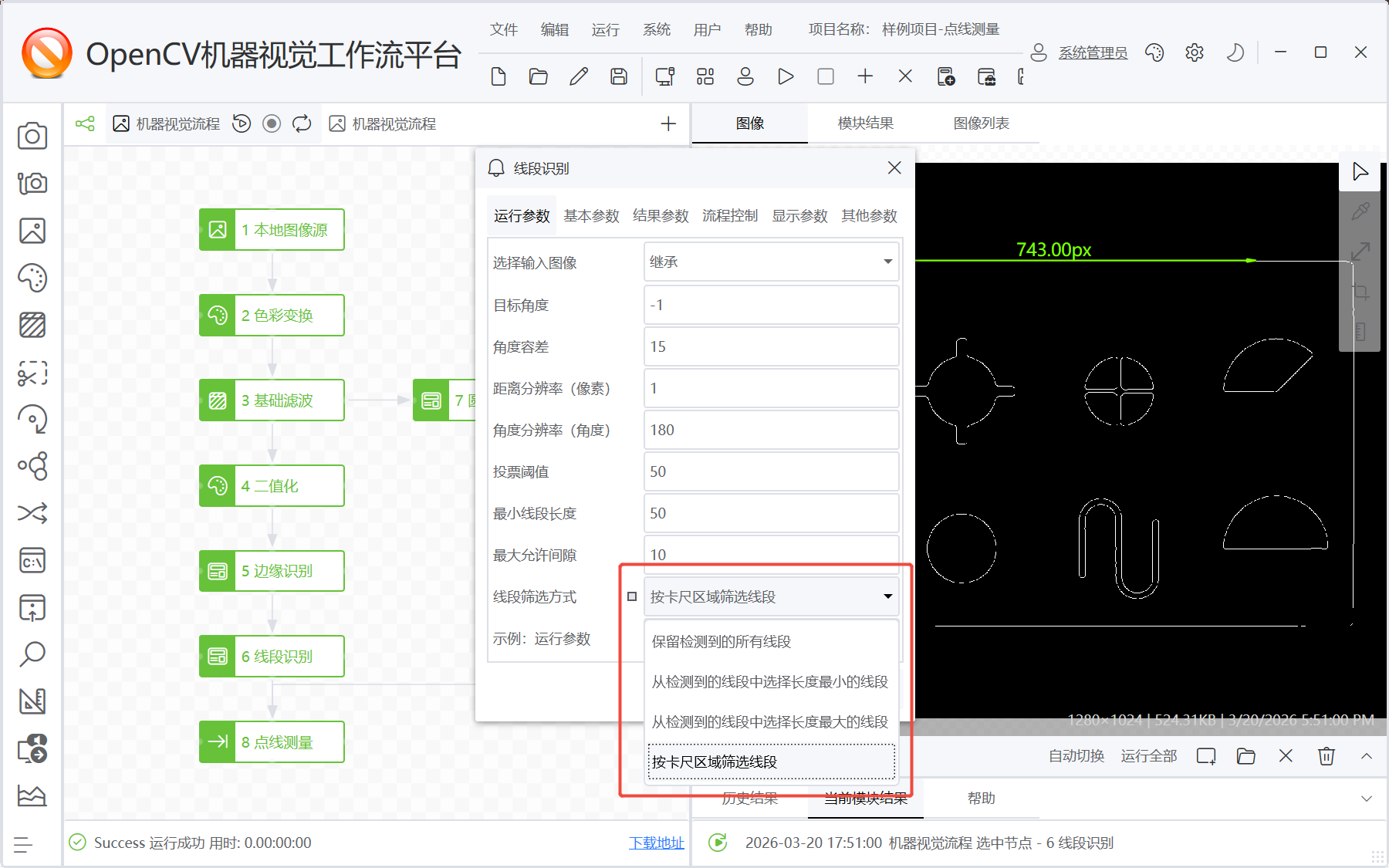Choose shortest segment option 长度最小的线段
The image size is (1389, 868).
click(772, 681)
